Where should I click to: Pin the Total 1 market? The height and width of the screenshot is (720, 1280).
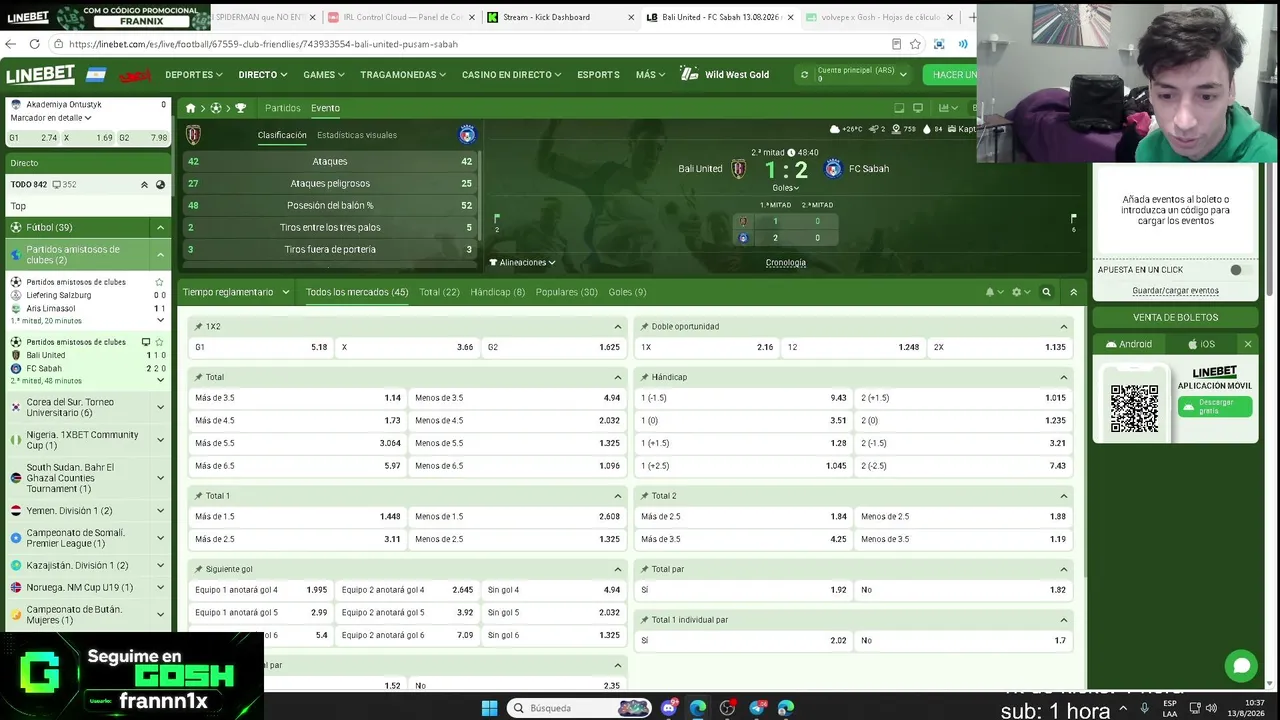pyautogui.click(x=198, y=496)
